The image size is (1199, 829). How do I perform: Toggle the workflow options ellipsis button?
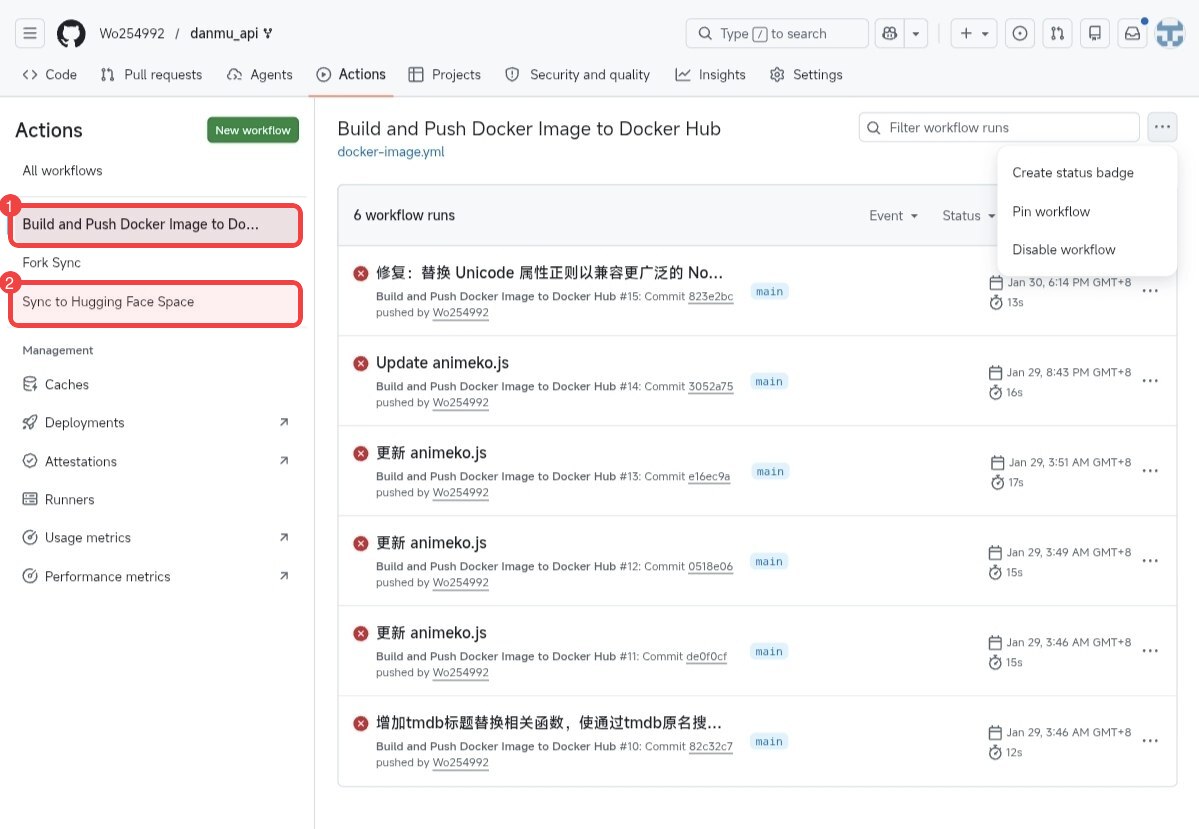pyautogui.click(x=1162, y=127)
